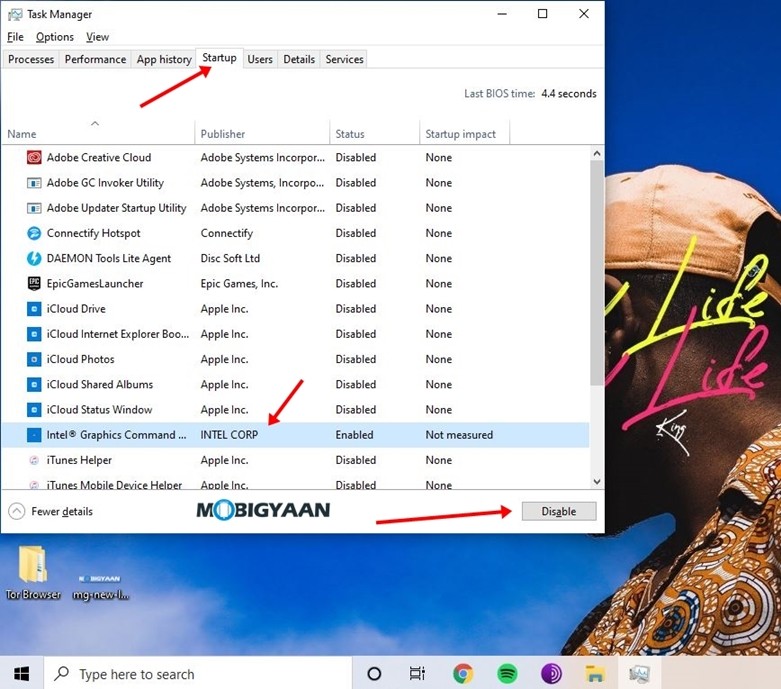The image size is (781, 689).
Task: Click the Connectify Hotspot icon
Action: (x=34, y=233)
